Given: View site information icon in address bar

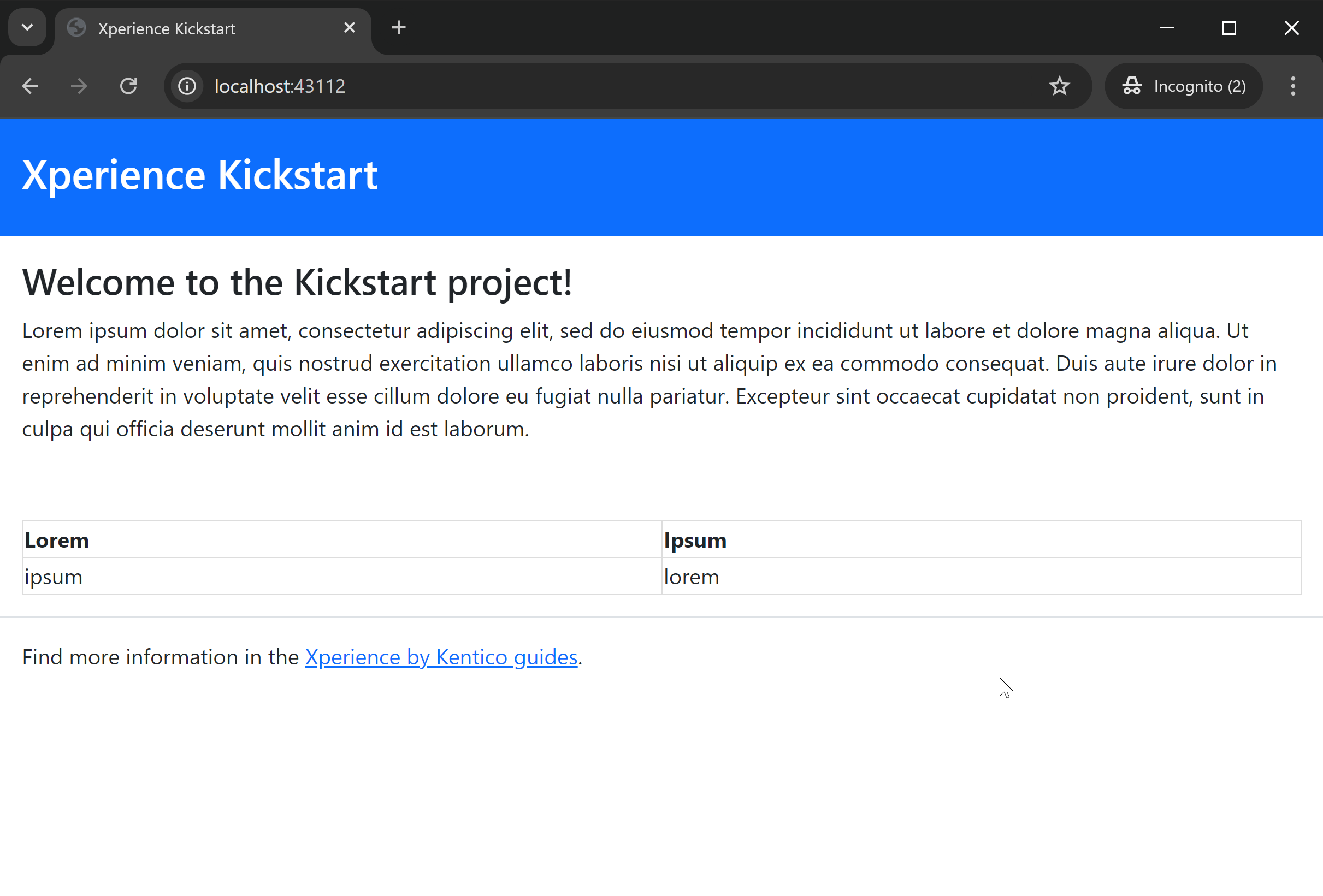Looking at the screenshot, I should click(x=187, y=86).
